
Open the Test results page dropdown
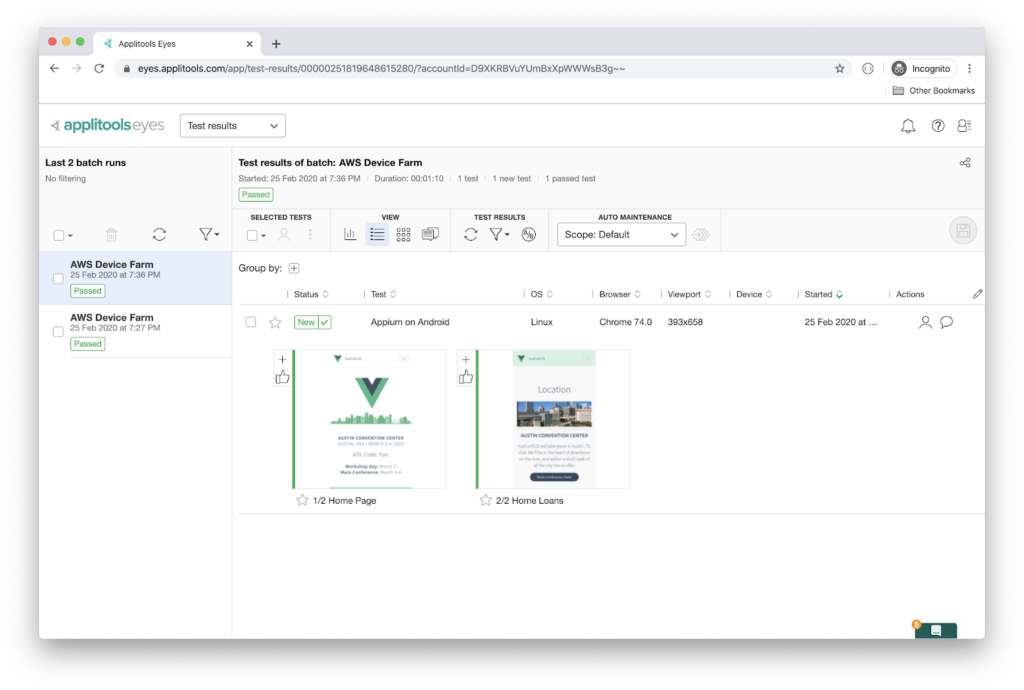click(x=232, y=126)
